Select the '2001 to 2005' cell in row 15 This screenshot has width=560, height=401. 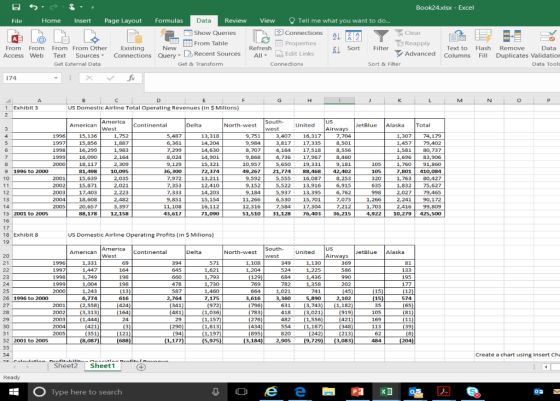39,214
